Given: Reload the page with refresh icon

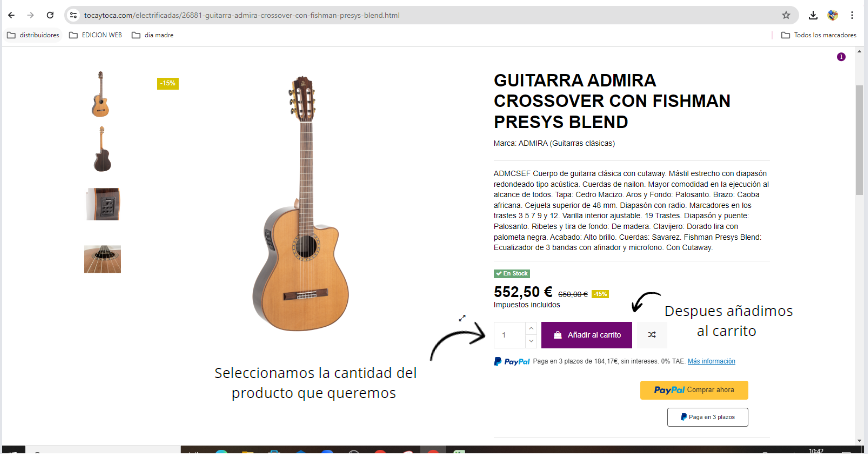Looking at the screenshot, I should [50, 16].
